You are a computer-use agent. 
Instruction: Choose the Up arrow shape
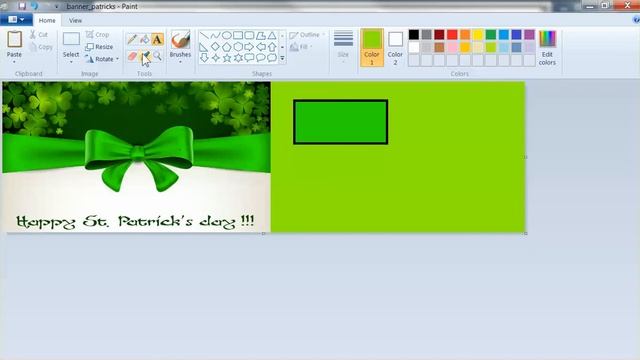click(x=272, y=47)
